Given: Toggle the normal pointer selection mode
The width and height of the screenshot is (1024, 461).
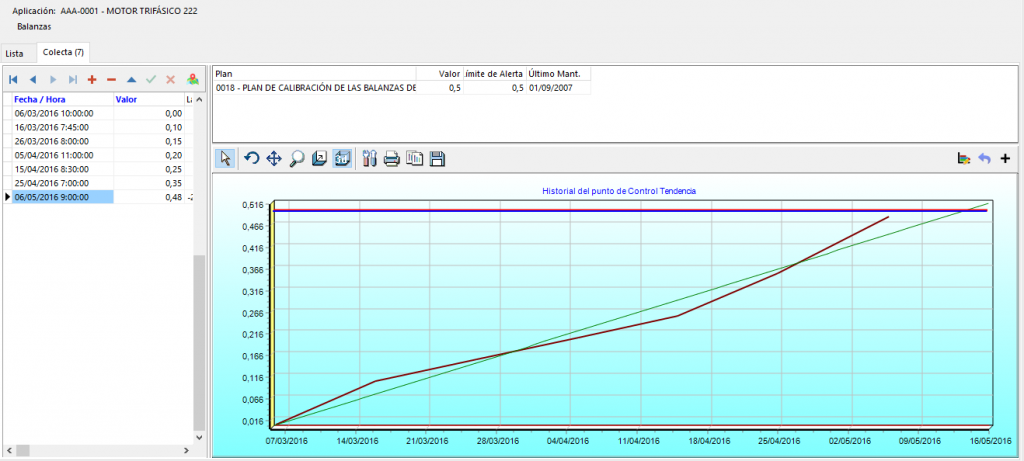Looking at the screenshot, I should pyautogui.click(x=225, y=158).
